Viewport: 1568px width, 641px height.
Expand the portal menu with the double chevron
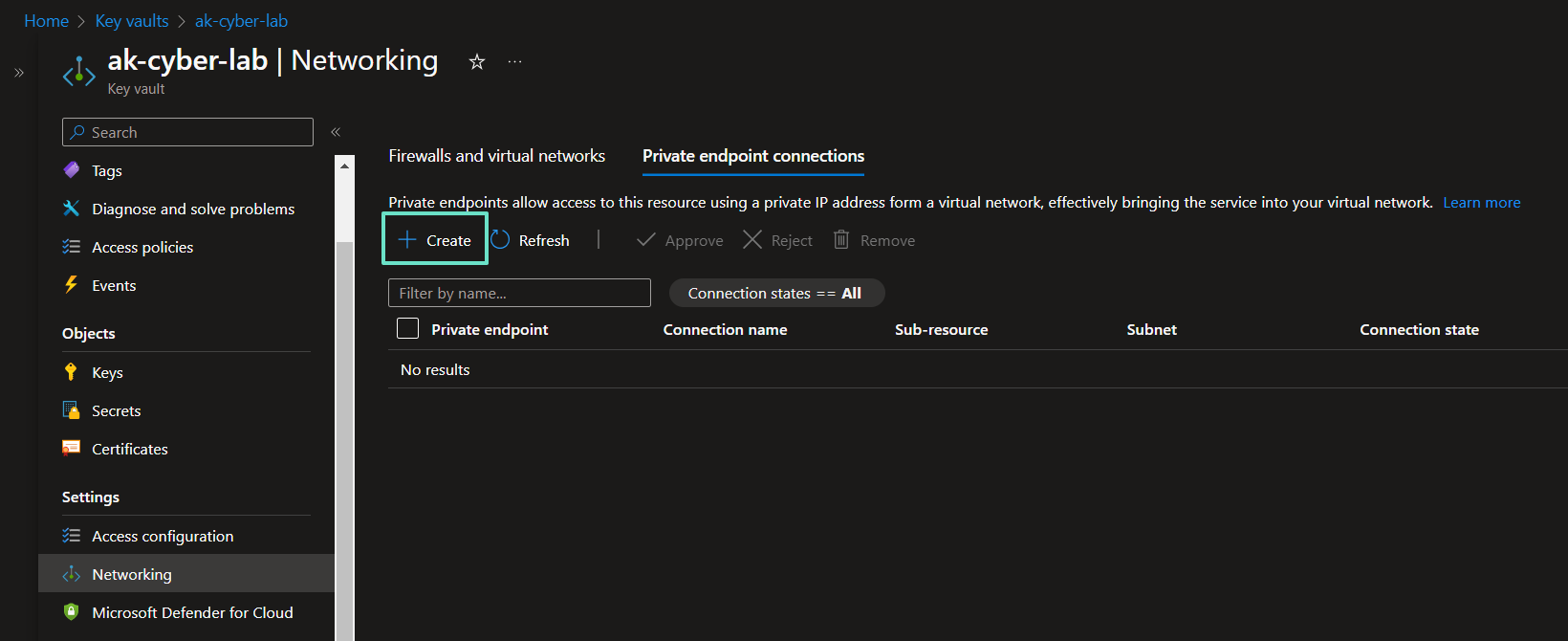[x=19, y=73]
